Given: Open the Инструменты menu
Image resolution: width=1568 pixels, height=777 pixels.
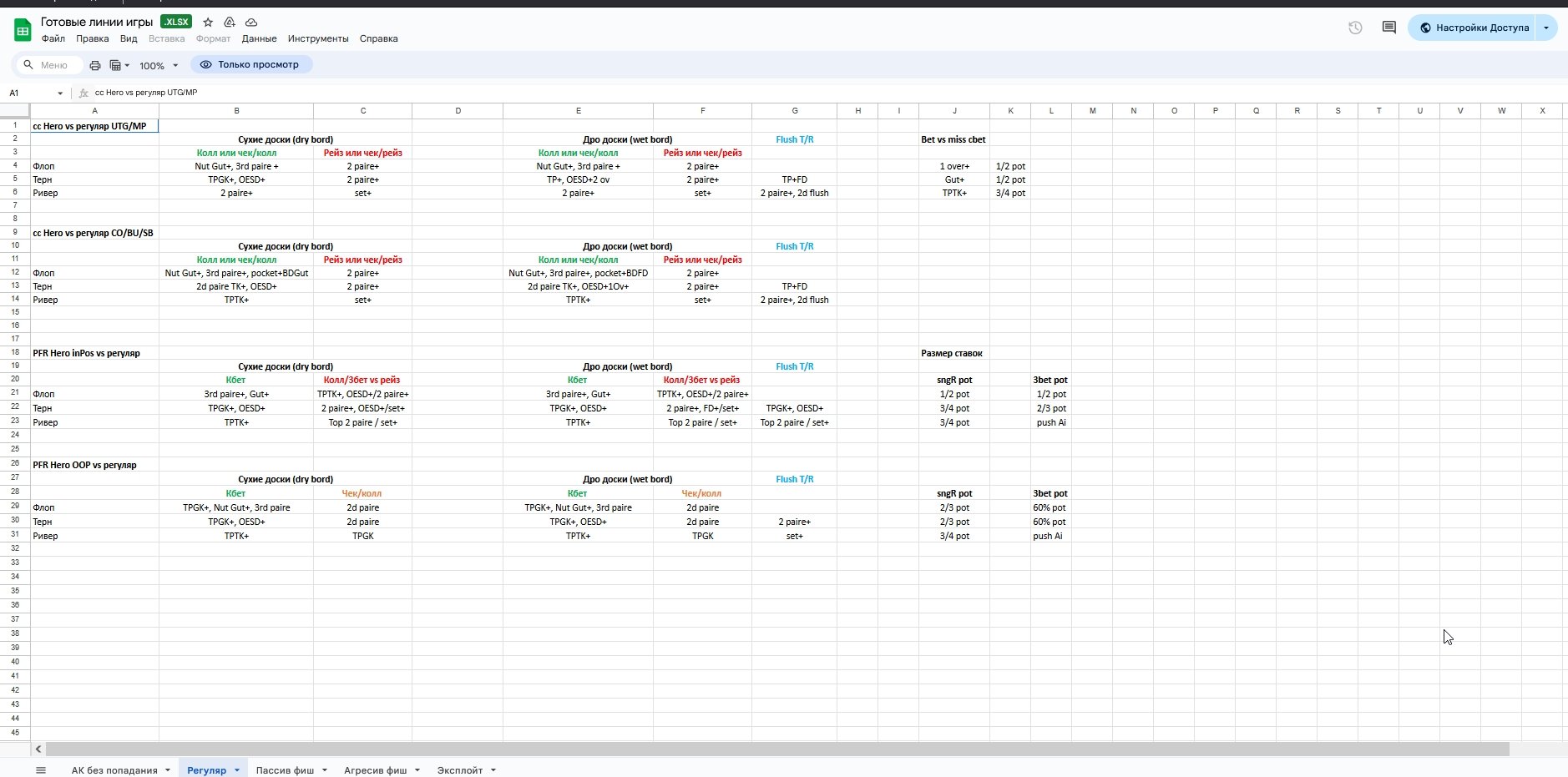Looking at the screenshot, I should click(318, 38).
